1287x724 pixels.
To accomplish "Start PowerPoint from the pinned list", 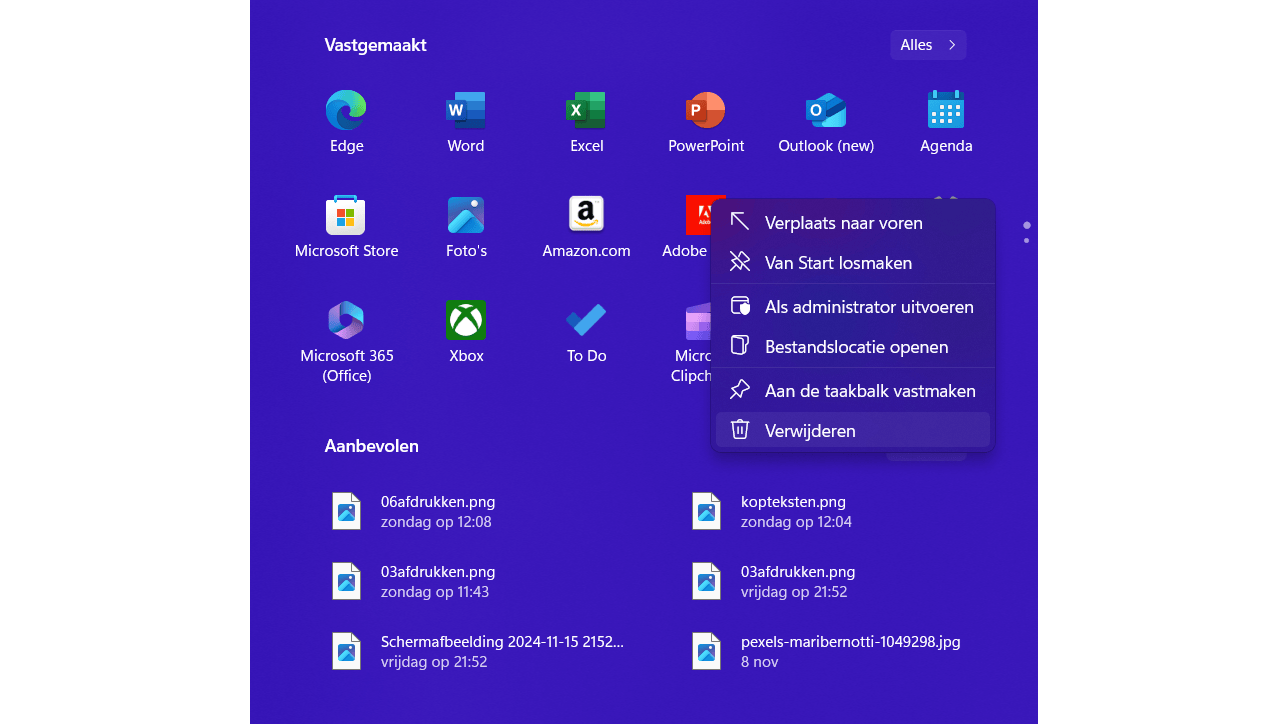I will point(706,122).
